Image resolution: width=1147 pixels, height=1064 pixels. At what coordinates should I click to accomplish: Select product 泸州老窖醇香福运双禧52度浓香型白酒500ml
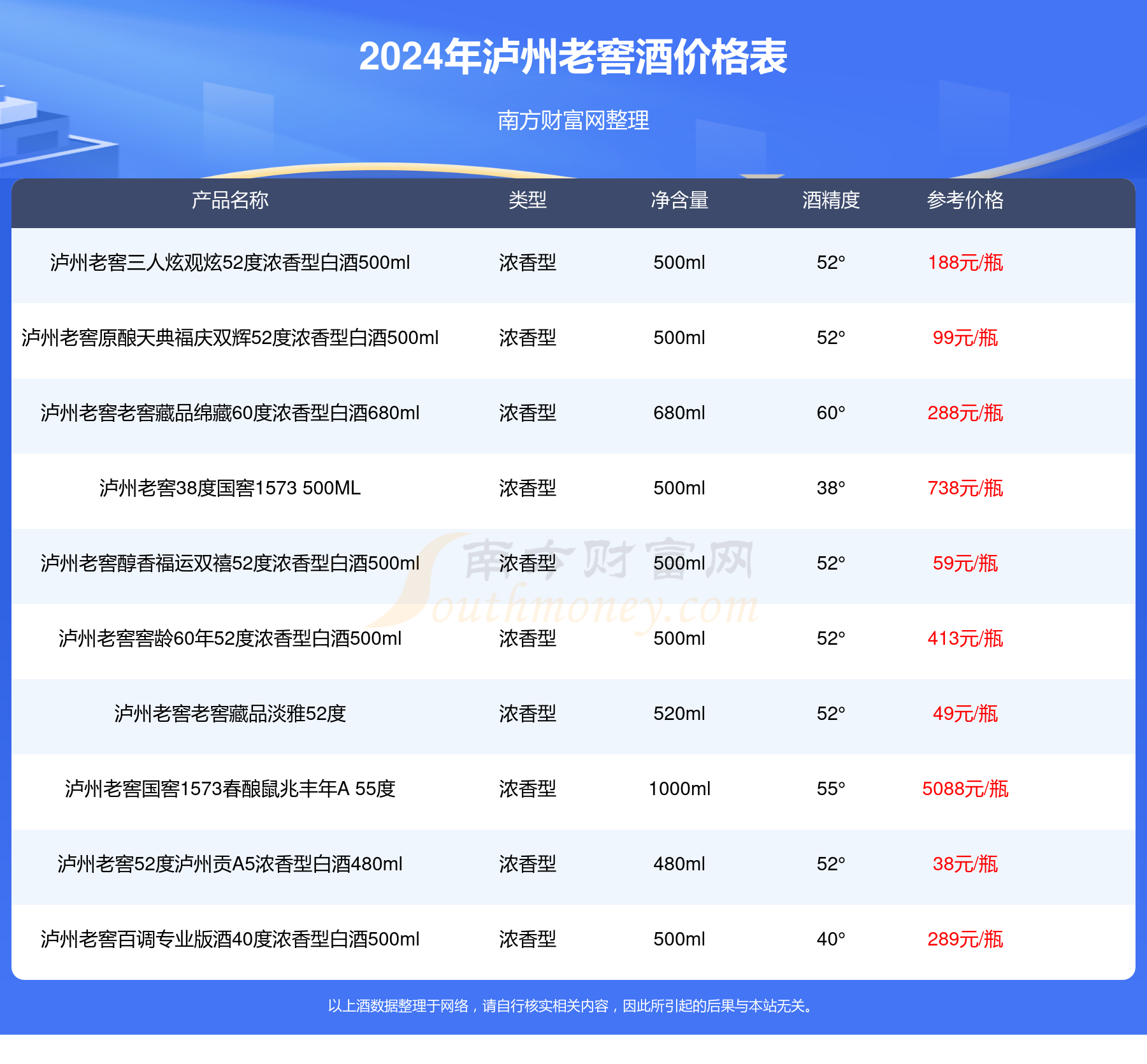230,563
